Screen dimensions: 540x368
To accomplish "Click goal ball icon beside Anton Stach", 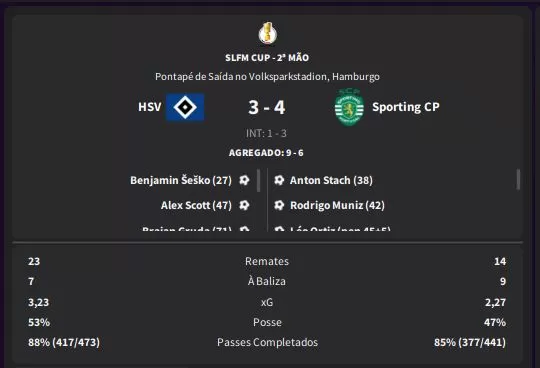I will (279, 180).
